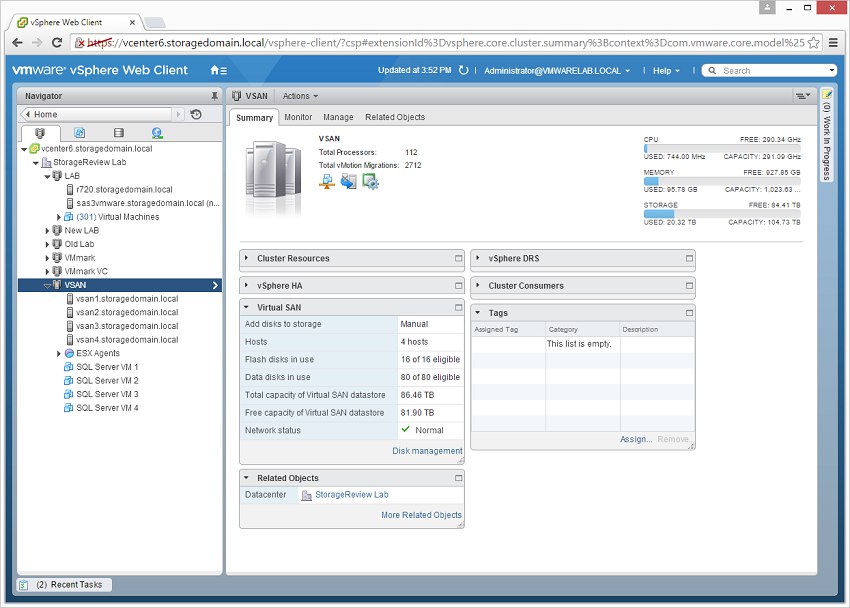Maximize the vSphere HA portlet

tap(459, 286)
